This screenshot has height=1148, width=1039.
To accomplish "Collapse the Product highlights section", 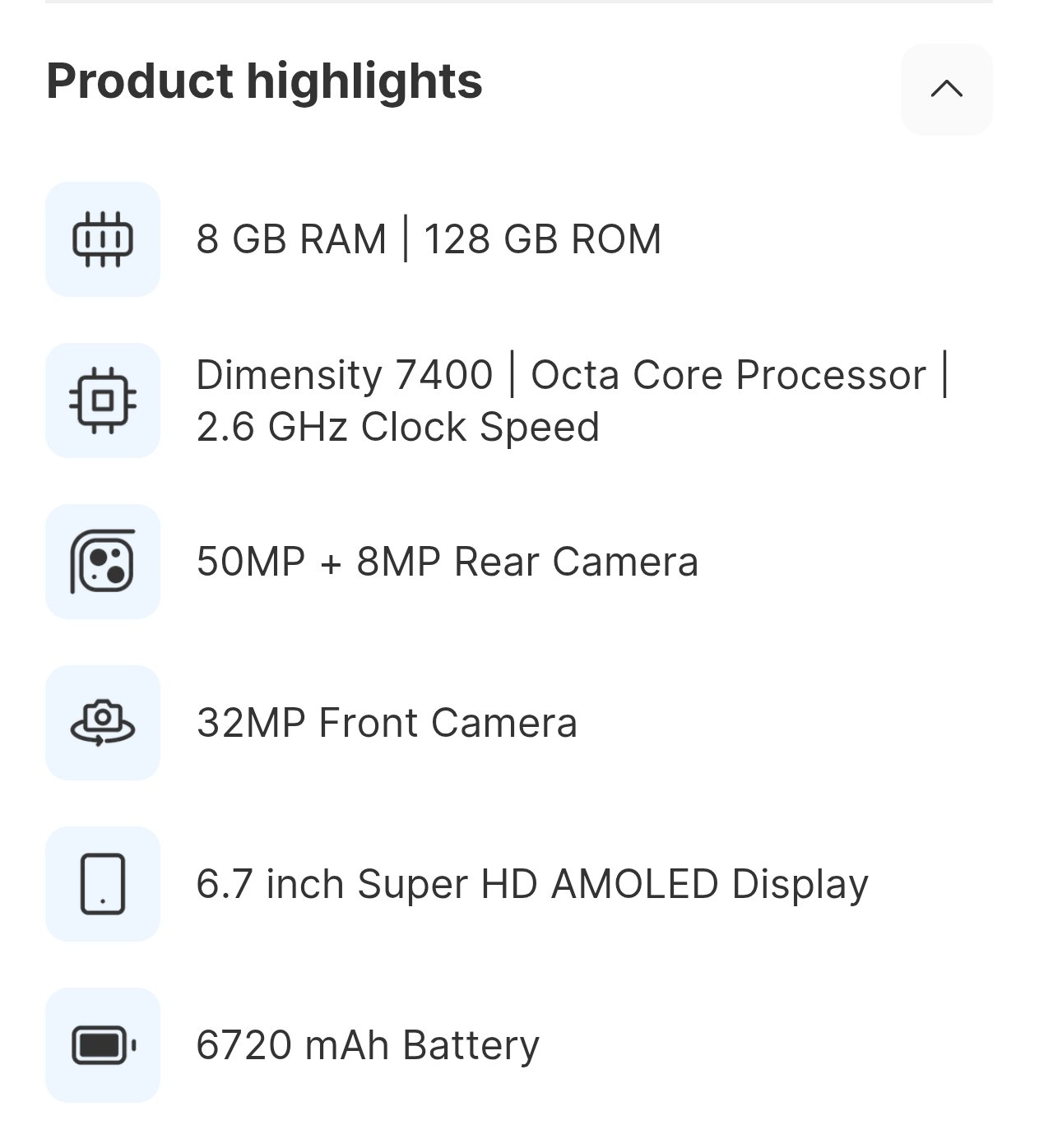I will click(x=946, y=89).
